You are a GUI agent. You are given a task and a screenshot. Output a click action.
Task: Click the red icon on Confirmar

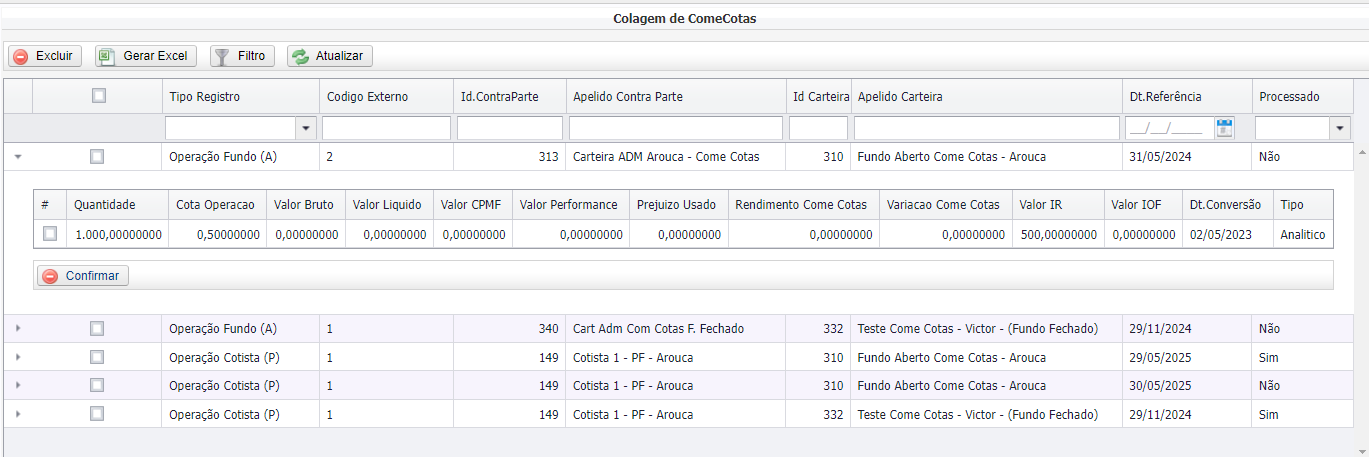pos(50,276)
